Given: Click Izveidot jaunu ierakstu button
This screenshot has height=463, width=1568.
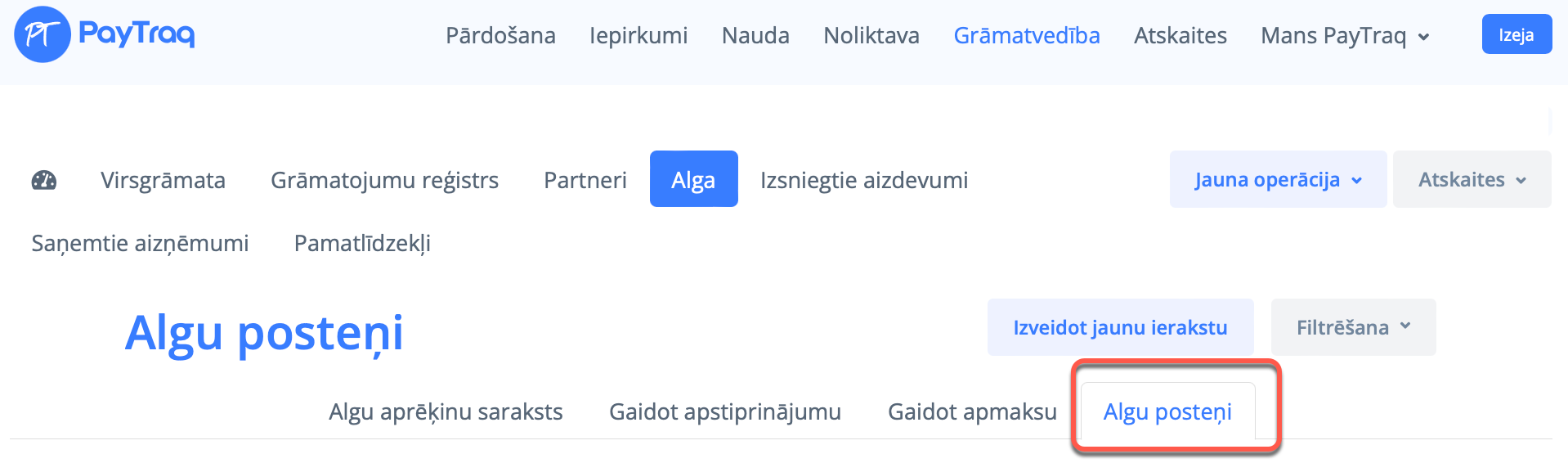Looking at the screenshot, I should (x=1120, y=327).
